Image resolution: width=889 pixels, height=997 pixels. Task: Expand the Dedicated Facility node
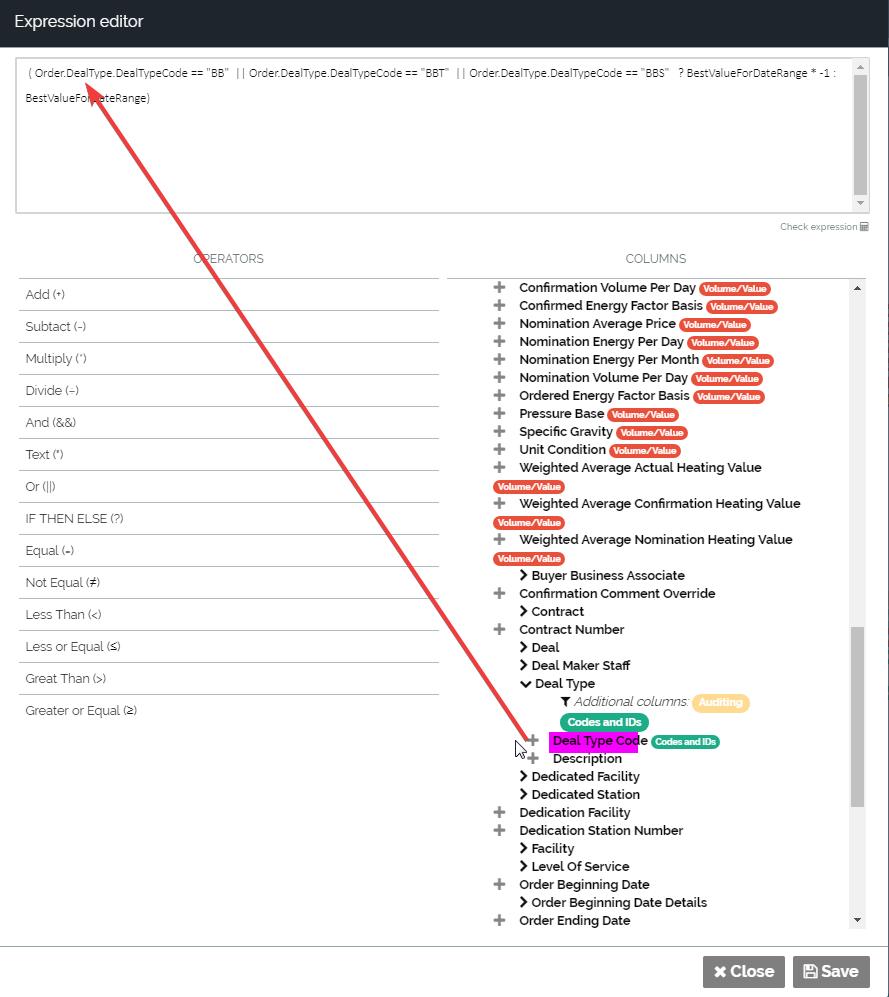point(524,777)
